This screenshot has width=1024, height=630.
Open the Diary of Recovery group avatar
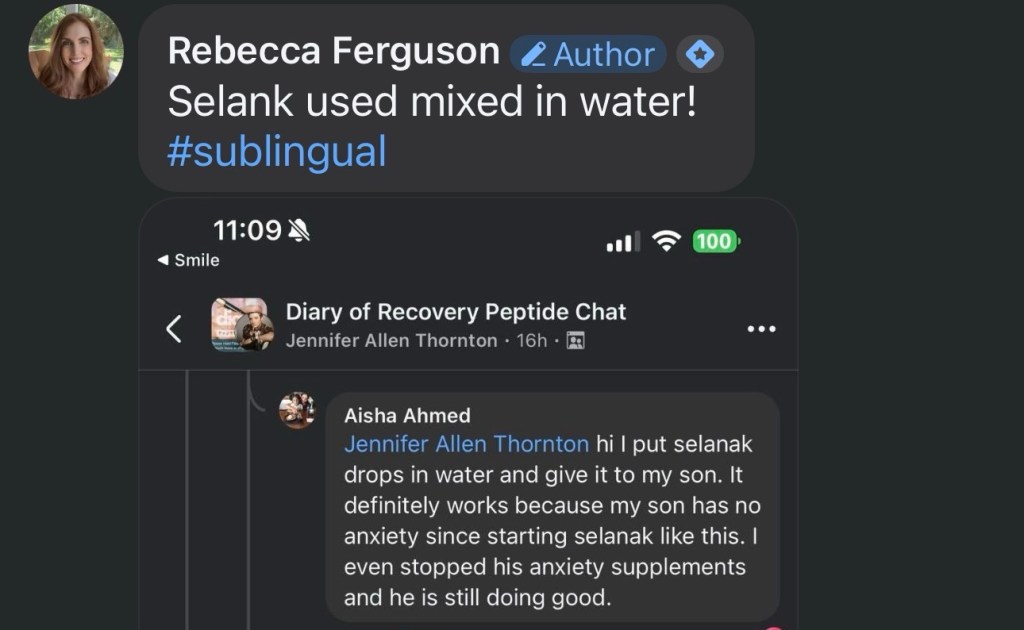[x=240, y=325]
